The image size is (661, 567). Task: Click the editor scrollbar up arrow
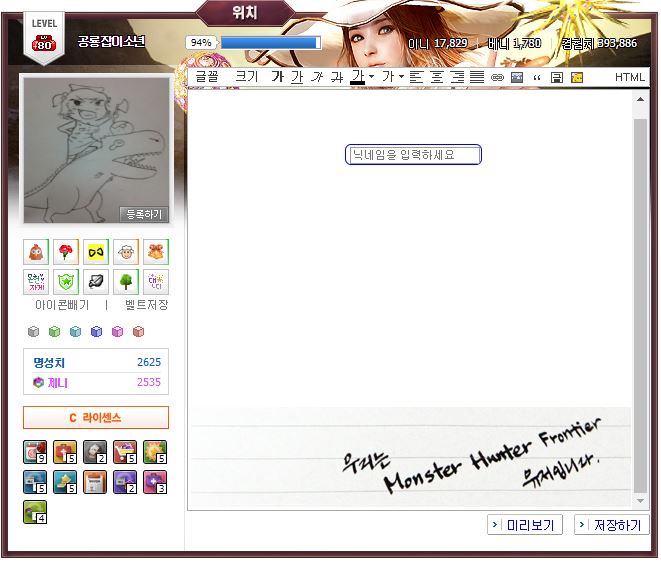pos(640,99)
